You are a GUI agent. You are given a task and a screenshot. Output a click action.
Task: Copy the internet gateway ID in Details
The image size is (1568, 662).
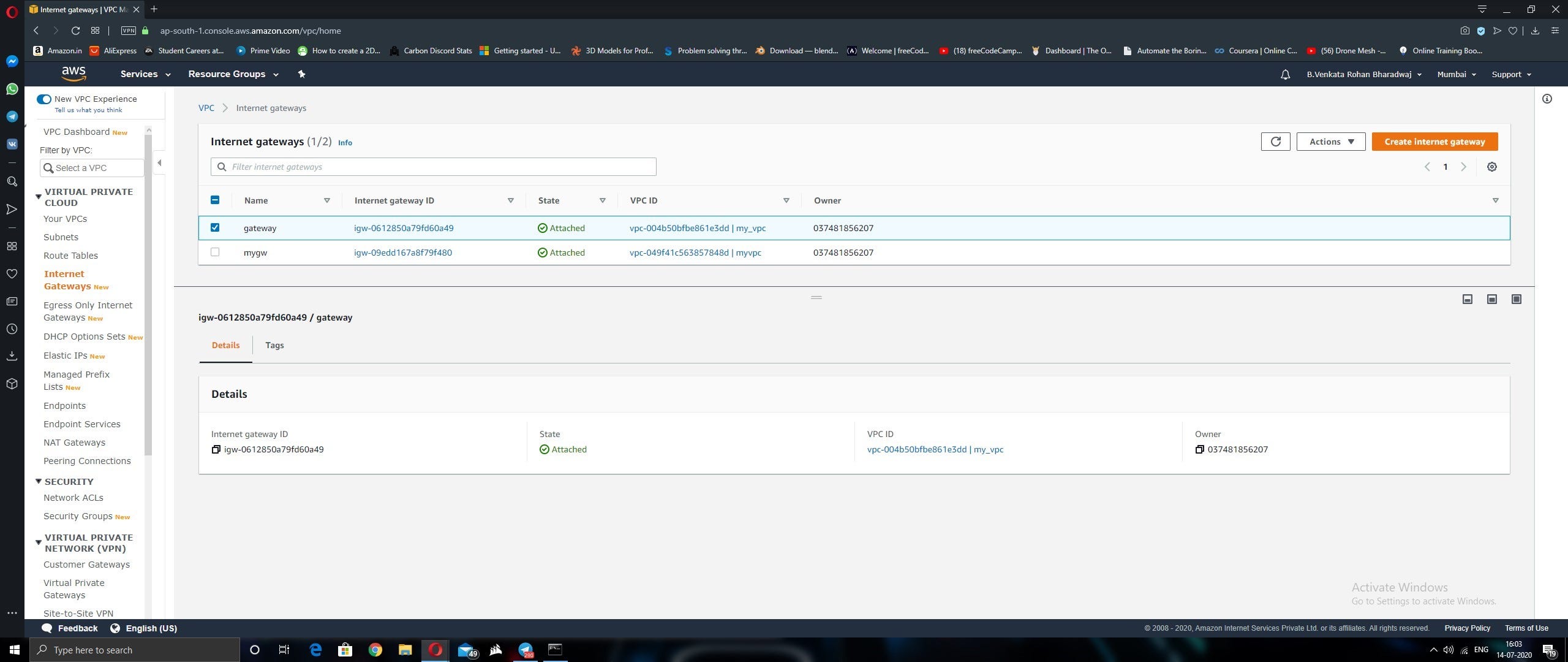point(216,449)
